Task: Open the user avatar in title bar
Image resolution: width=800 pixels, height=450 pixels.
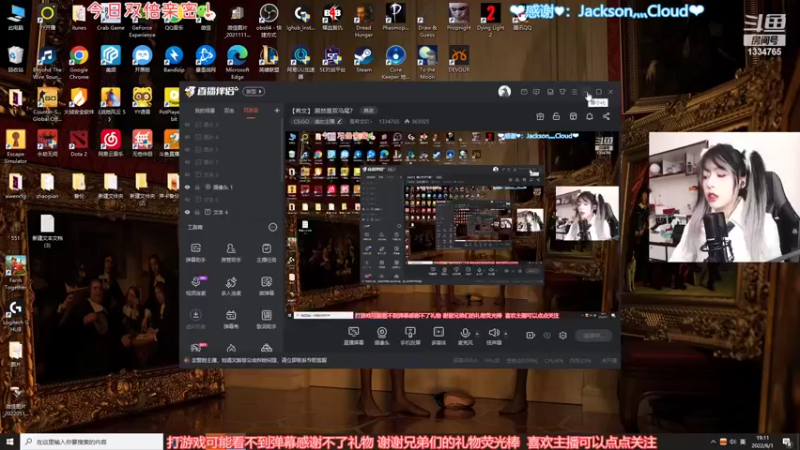Action: point(504,91)
